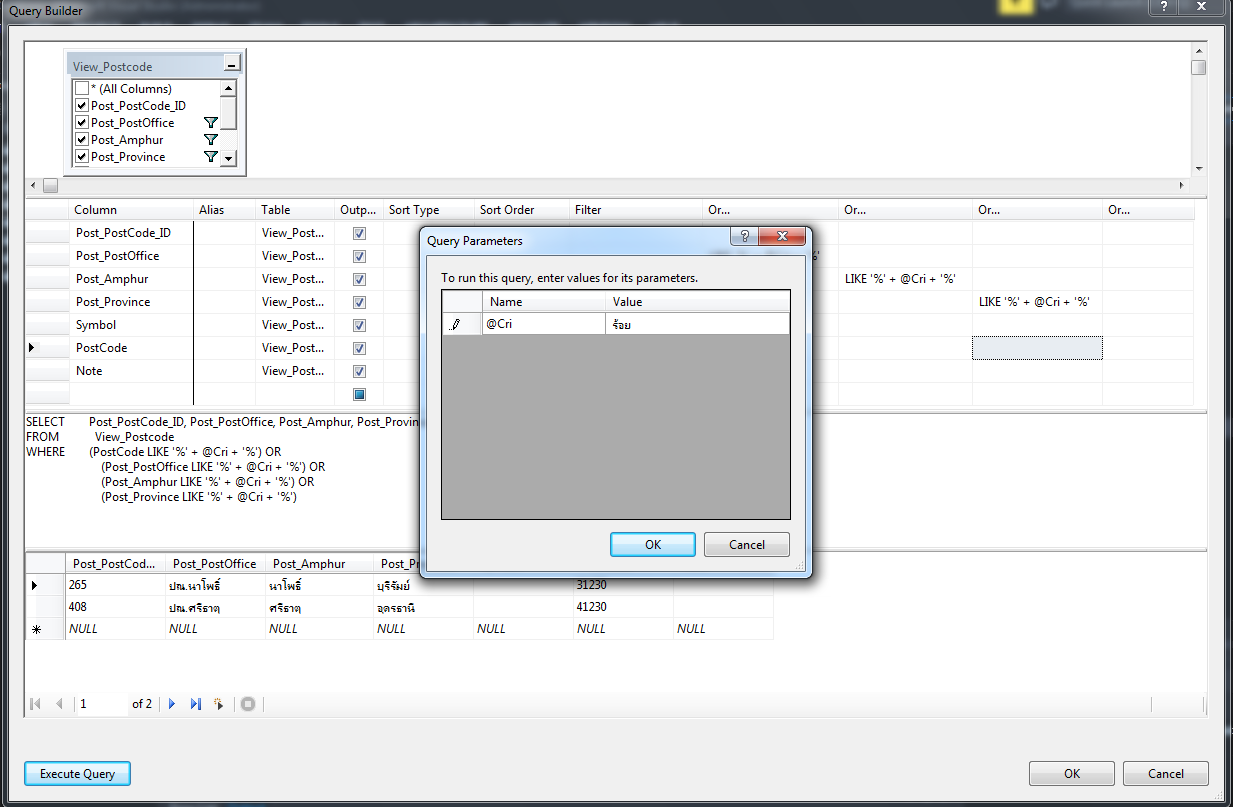Click scroll-down arrow in View_Postcode column list
The width and height of the screenshot is (1233, 807).
(229, 158)
